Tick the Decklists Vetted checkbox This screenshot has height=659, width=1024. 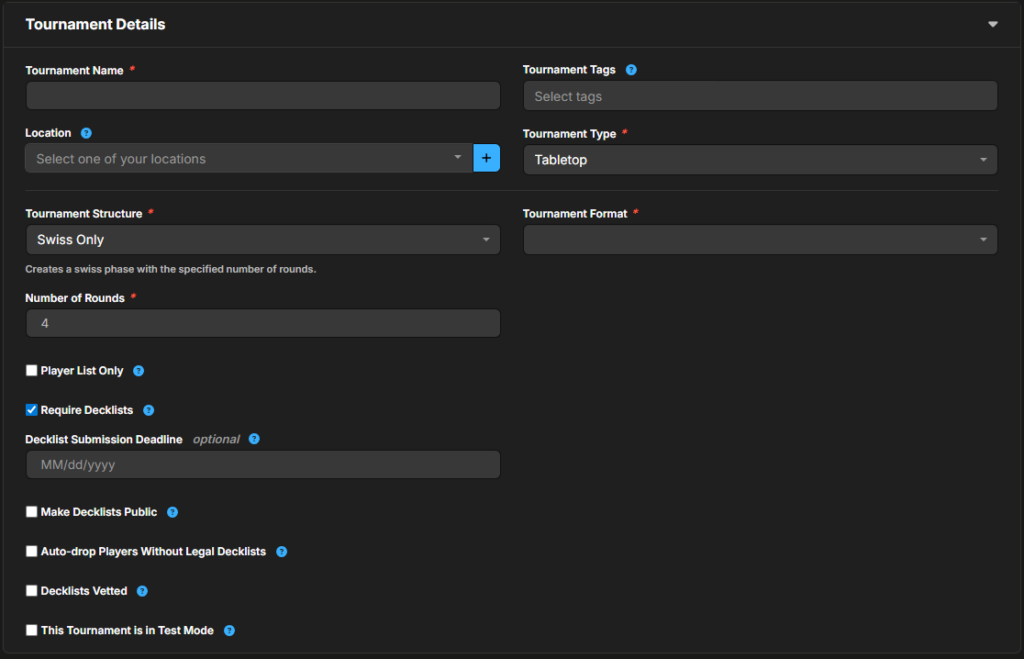tap(32, 591)
